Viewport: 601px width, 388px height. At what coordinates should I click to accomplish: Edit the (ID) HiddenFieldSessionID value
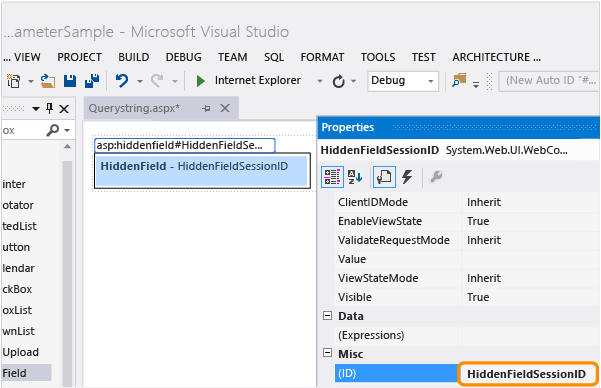(527, 374)
